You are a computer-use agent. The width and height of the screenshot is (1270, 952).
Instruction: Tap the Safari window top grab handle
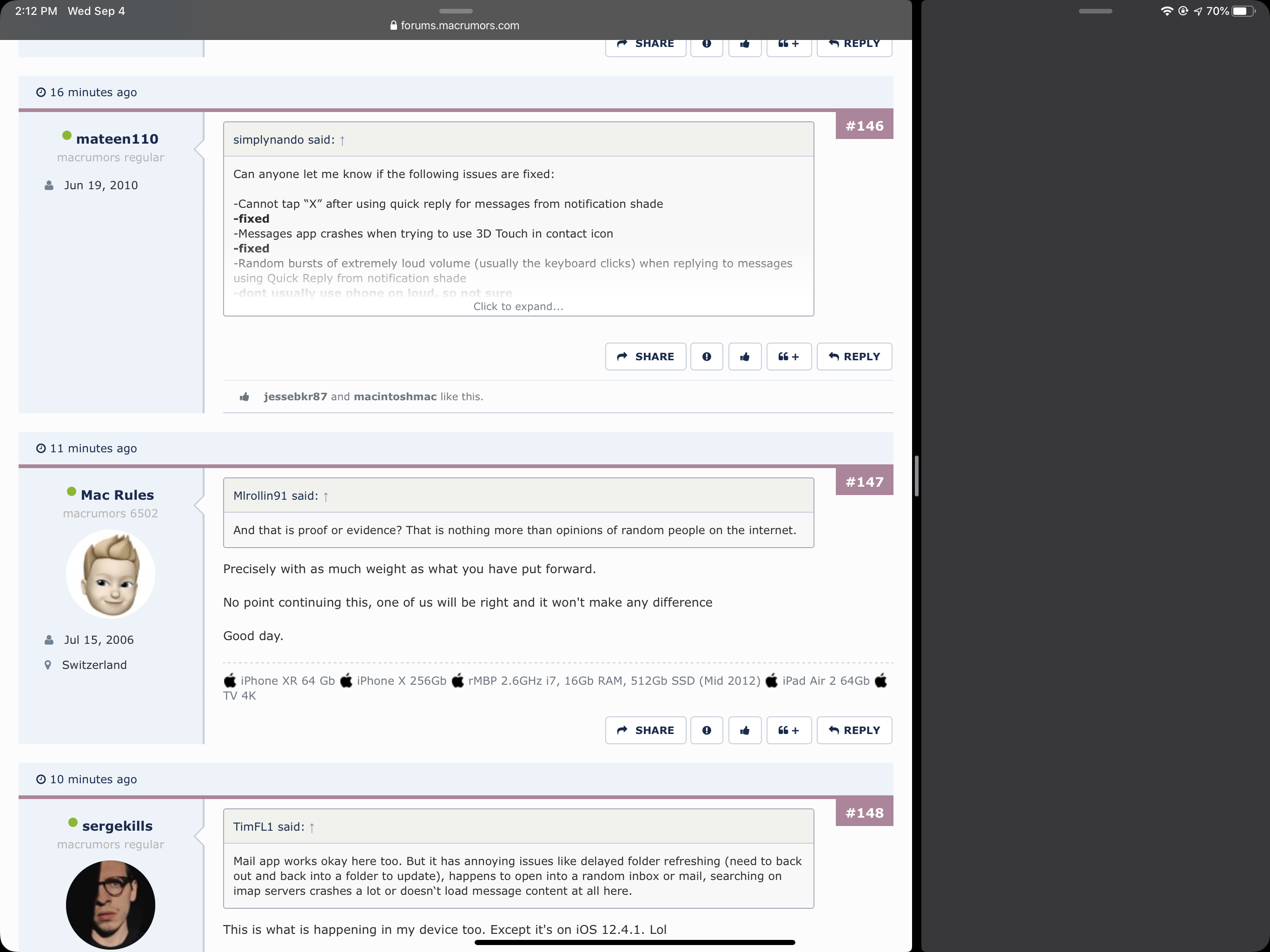pyautogui.click(x=456, y=11)
